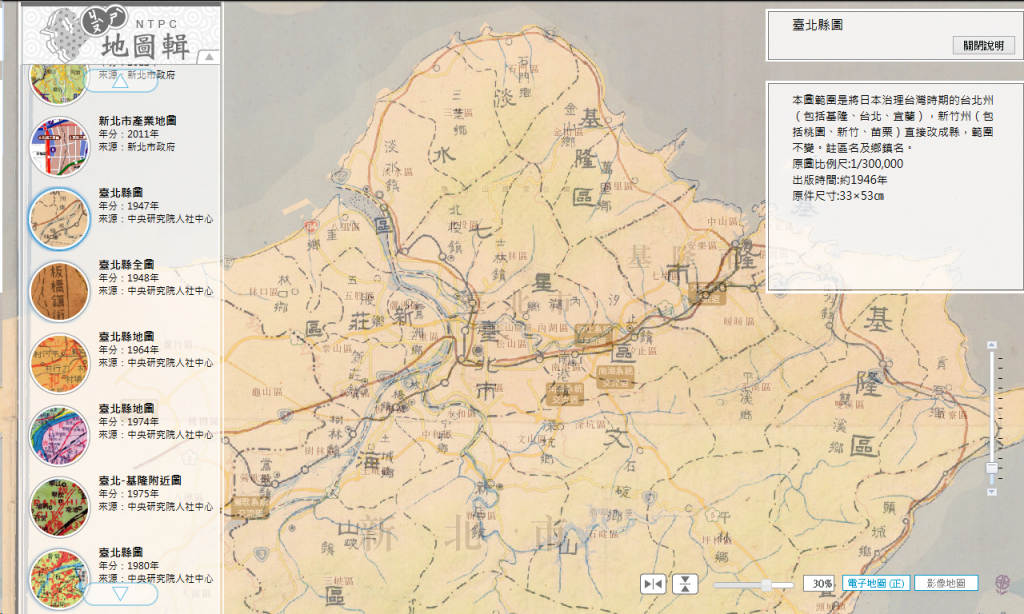Open 新北市產業地圖 thumbnail

click(59, 147)
